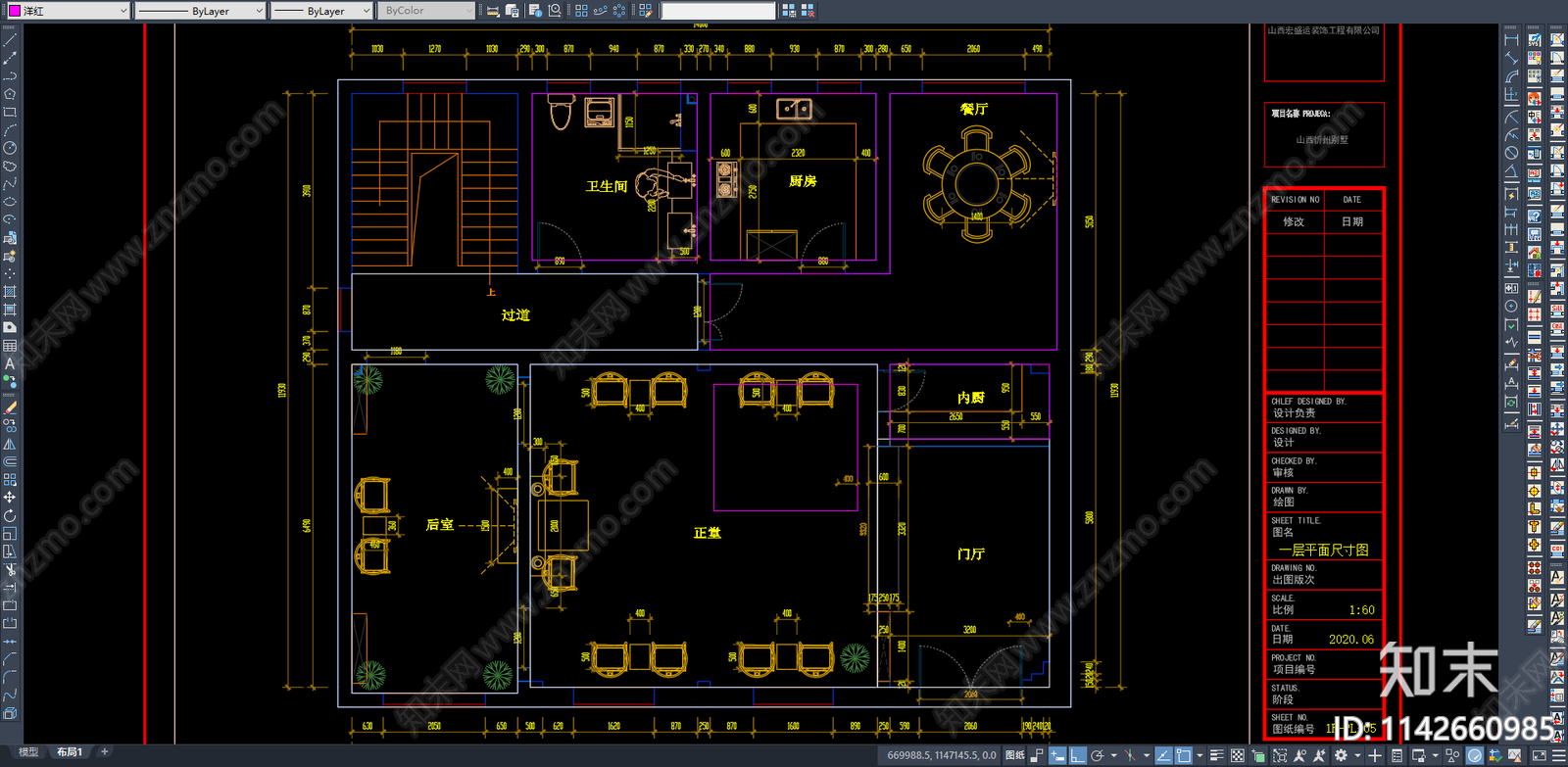Toggle Lineweight display in status bar

(x=1216, y=755)
